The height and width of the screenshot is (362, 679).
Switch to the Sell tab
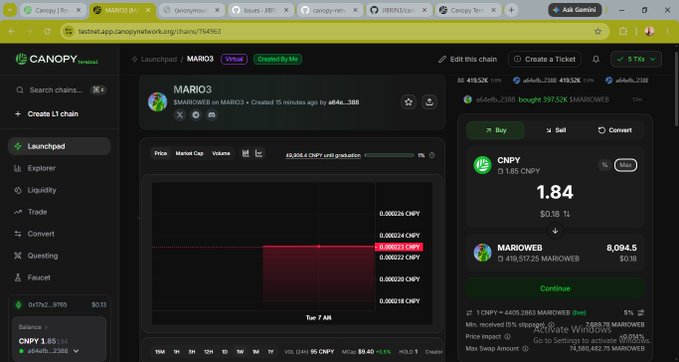coord(556,130)
